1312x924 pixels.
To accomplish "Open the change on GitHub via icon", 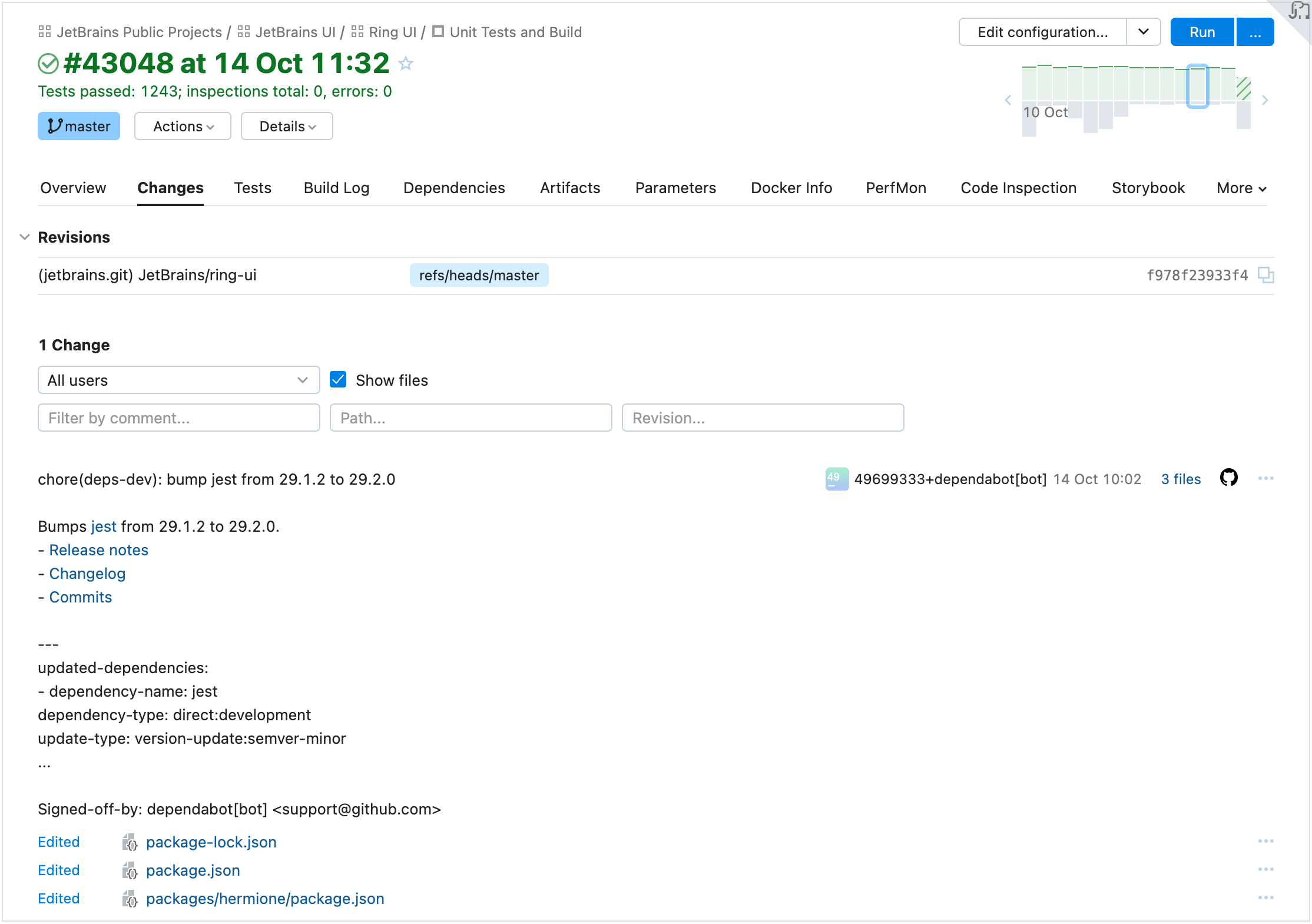I will pyautogui.click(x=1228, y=478).
